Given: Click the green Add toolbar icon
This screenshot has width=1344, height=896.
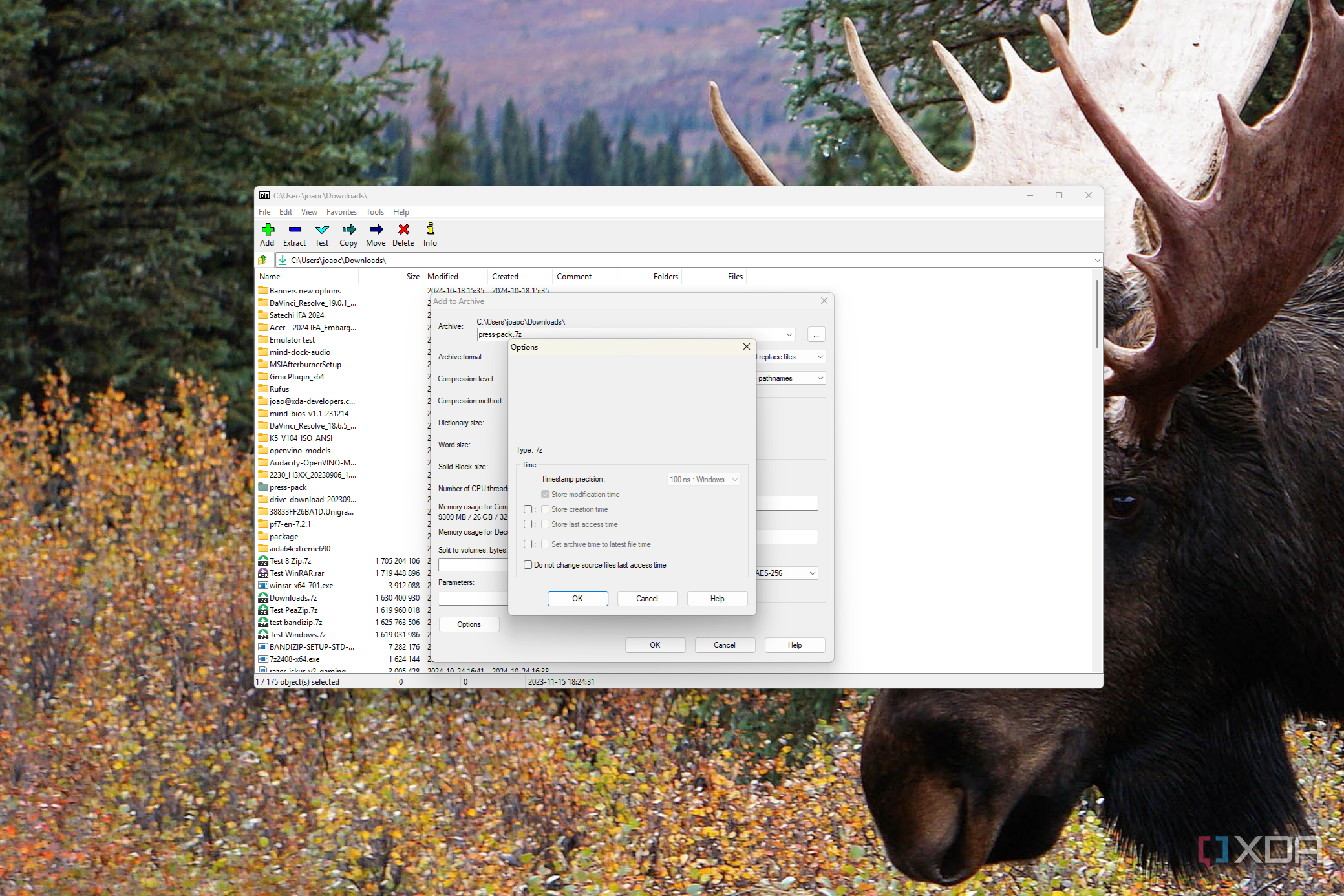Looking at the screenshot, I should tap(268, 230).
